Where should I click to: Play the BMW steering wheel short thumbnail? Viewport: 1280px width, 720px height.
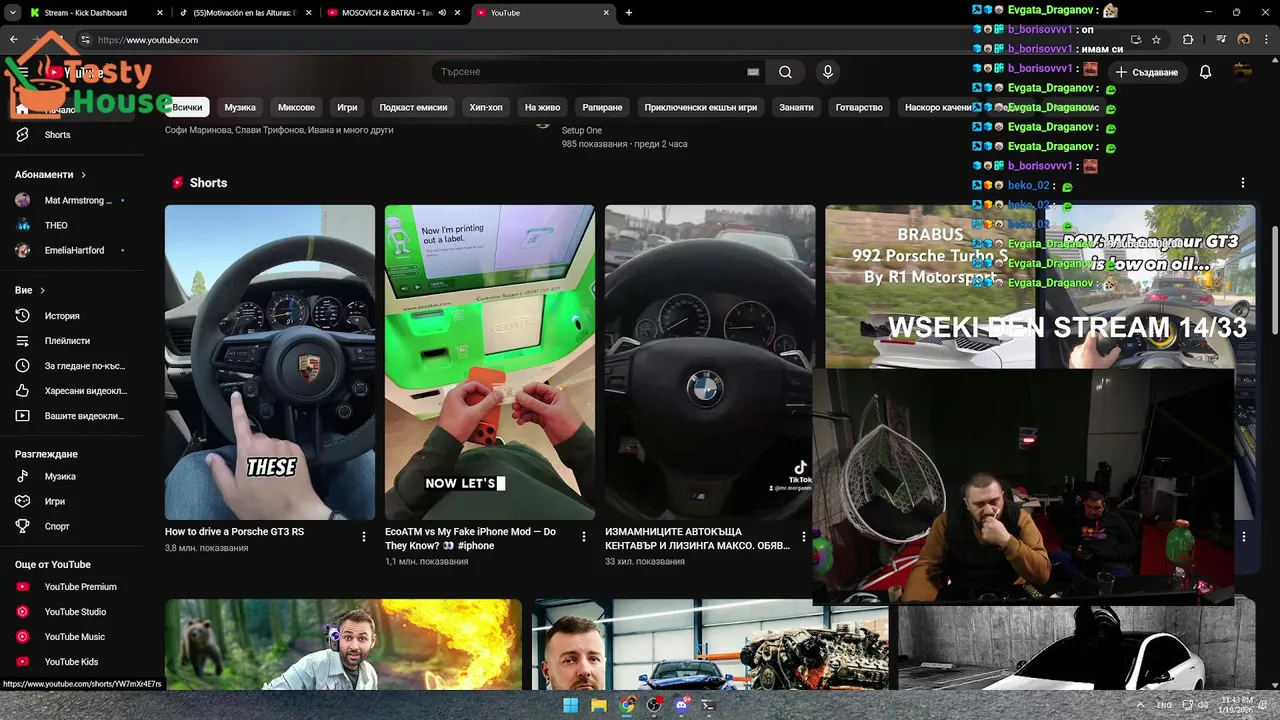(x=710, y=362)
